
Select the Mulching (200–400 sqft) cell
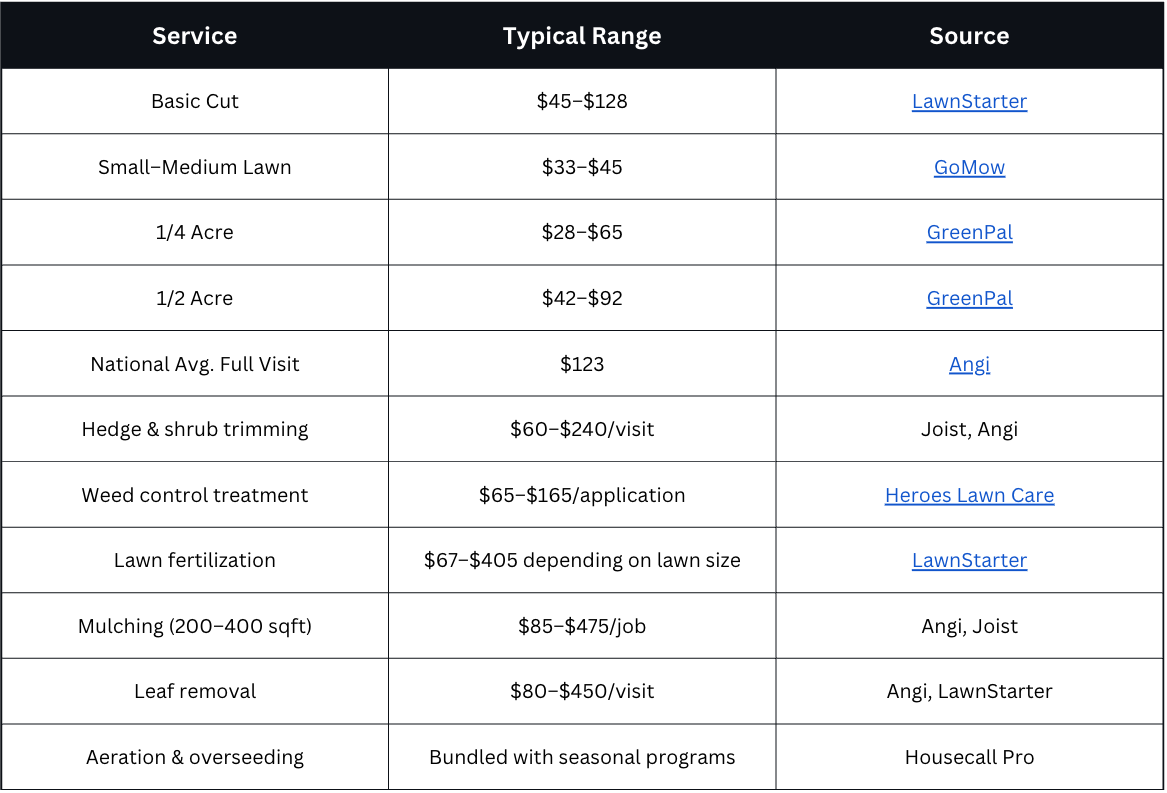point(195,625)
